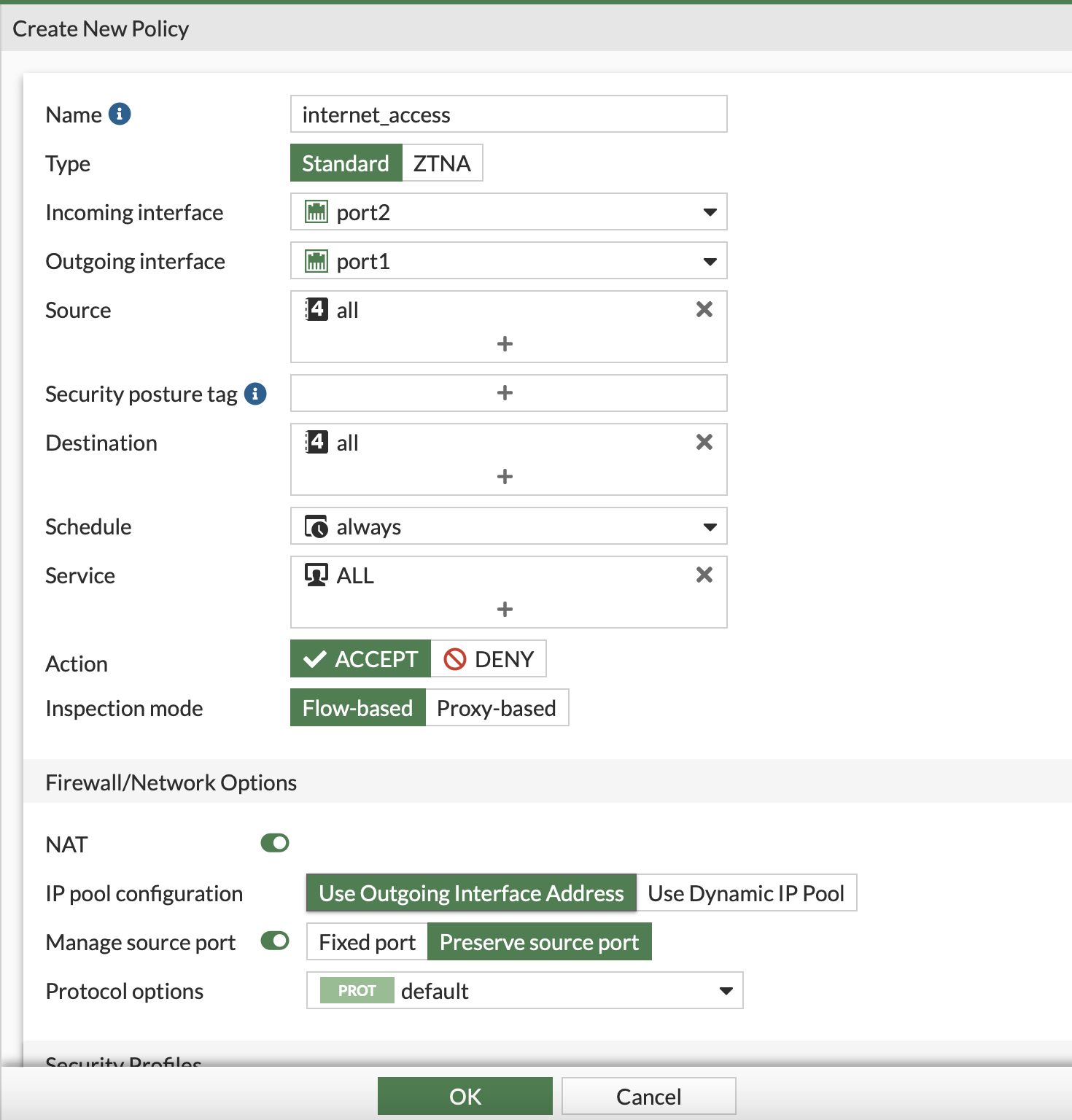The width and height of the screenshot is (1072, 1120).
Task: Remove the 'all' entry from Source
Action: click(704, 309)
